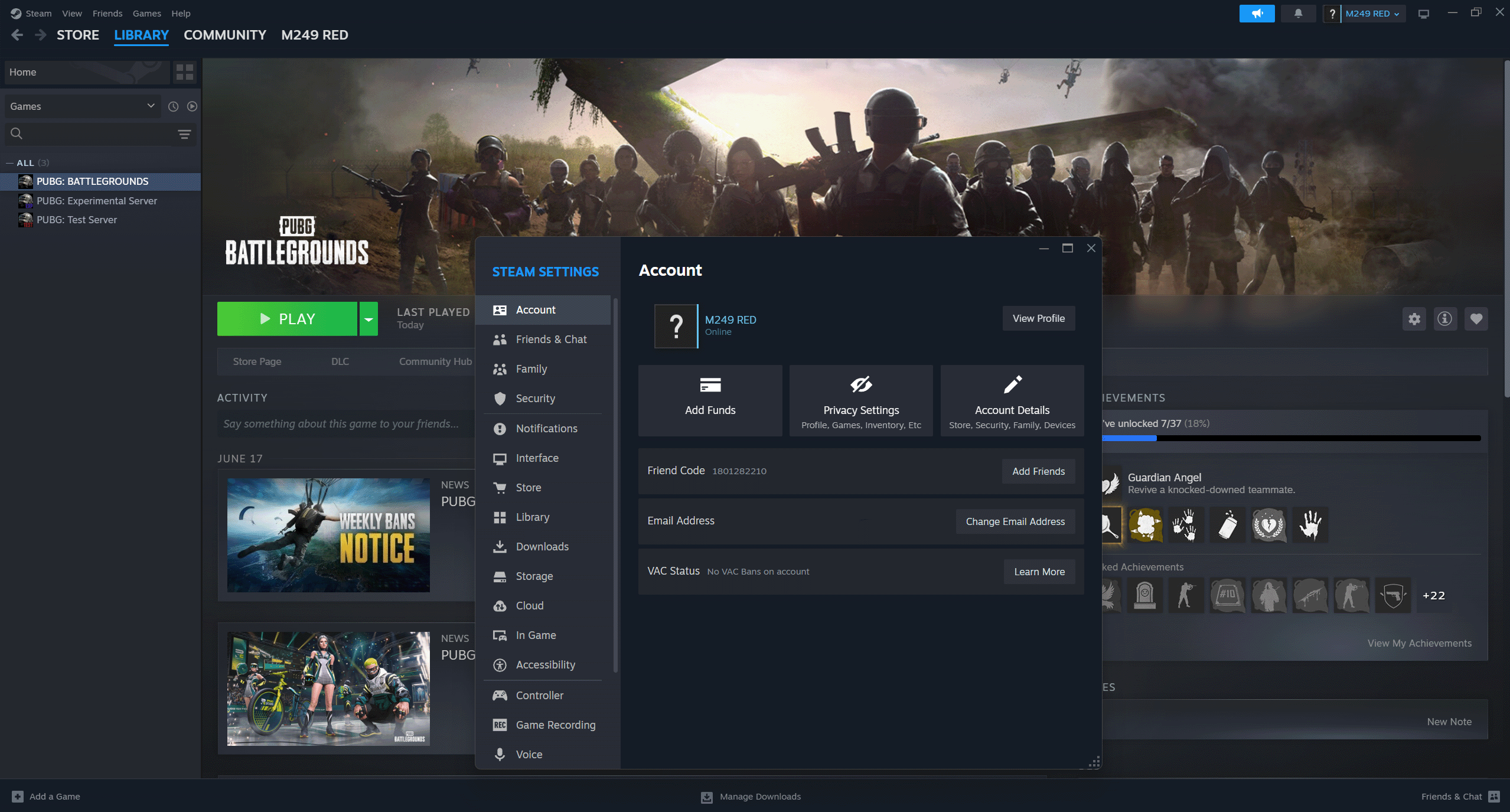Open the Friends menu

coord(107,13)
